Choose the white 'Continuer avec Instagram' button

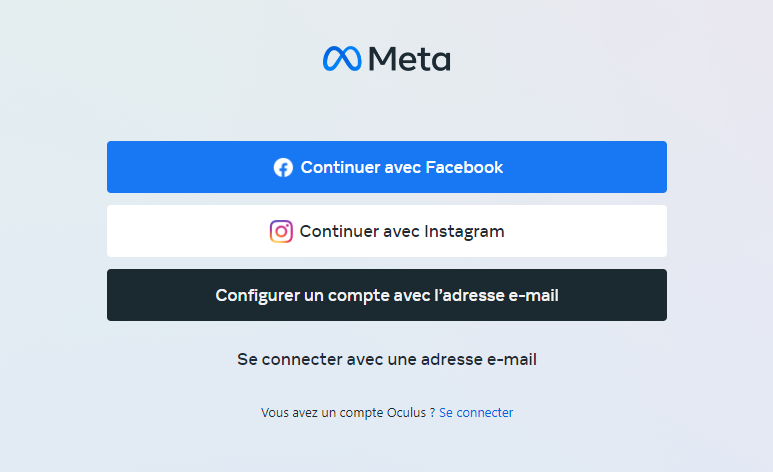(387, 231)
